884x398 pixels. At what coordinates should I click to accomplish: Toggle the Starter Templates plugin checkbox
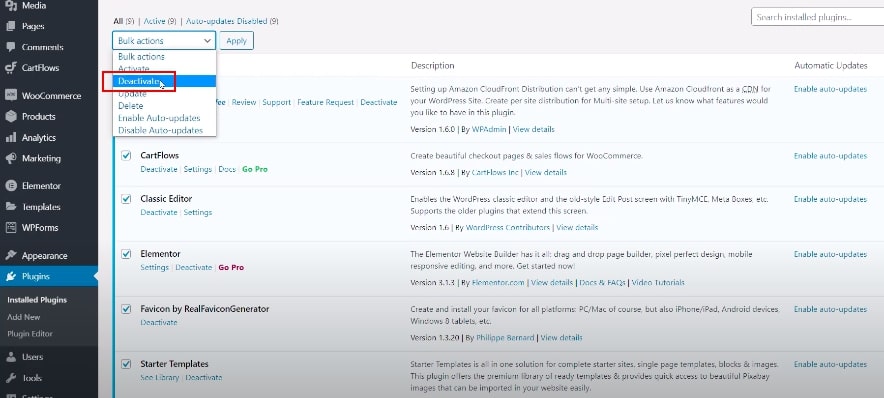pyautogui.click(x=126, y=364)
